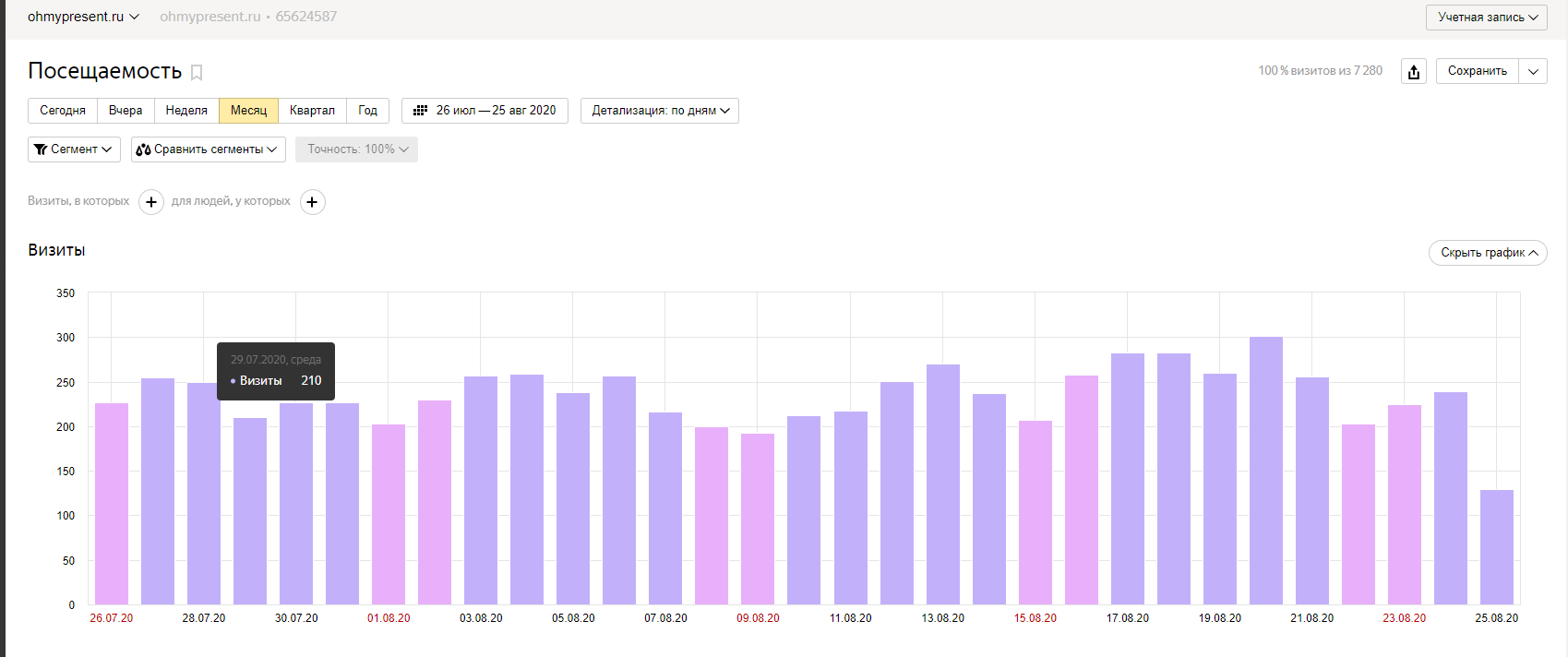The width and height of the screenshot is (1568, 657).
Task: Click the export share icon button
Action: (x=1413, y=71)
